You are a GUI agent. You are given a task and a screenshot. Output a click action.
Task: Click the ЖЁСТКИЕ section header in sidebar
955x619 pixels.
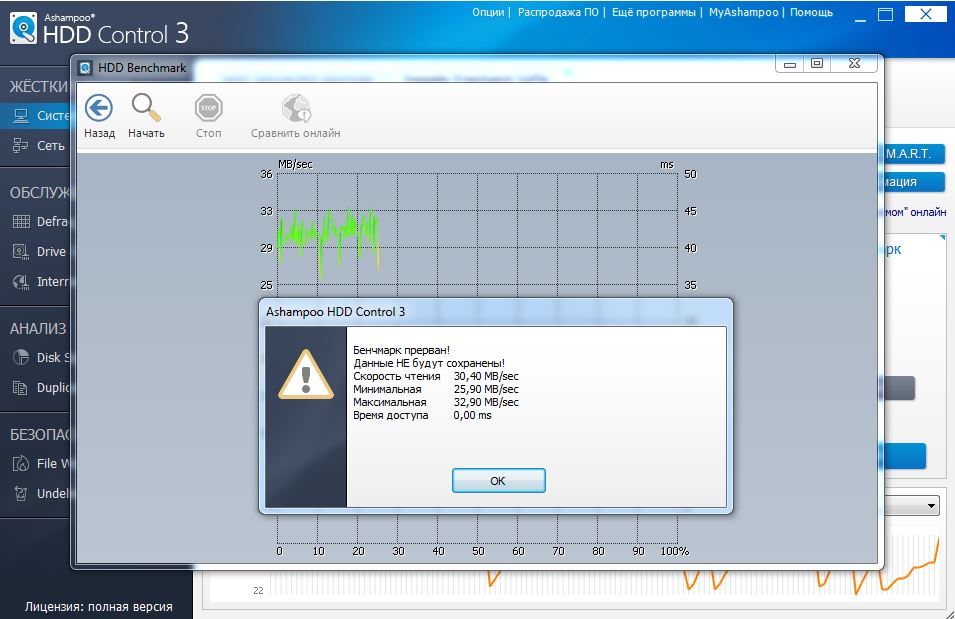[x=39, y=87]
